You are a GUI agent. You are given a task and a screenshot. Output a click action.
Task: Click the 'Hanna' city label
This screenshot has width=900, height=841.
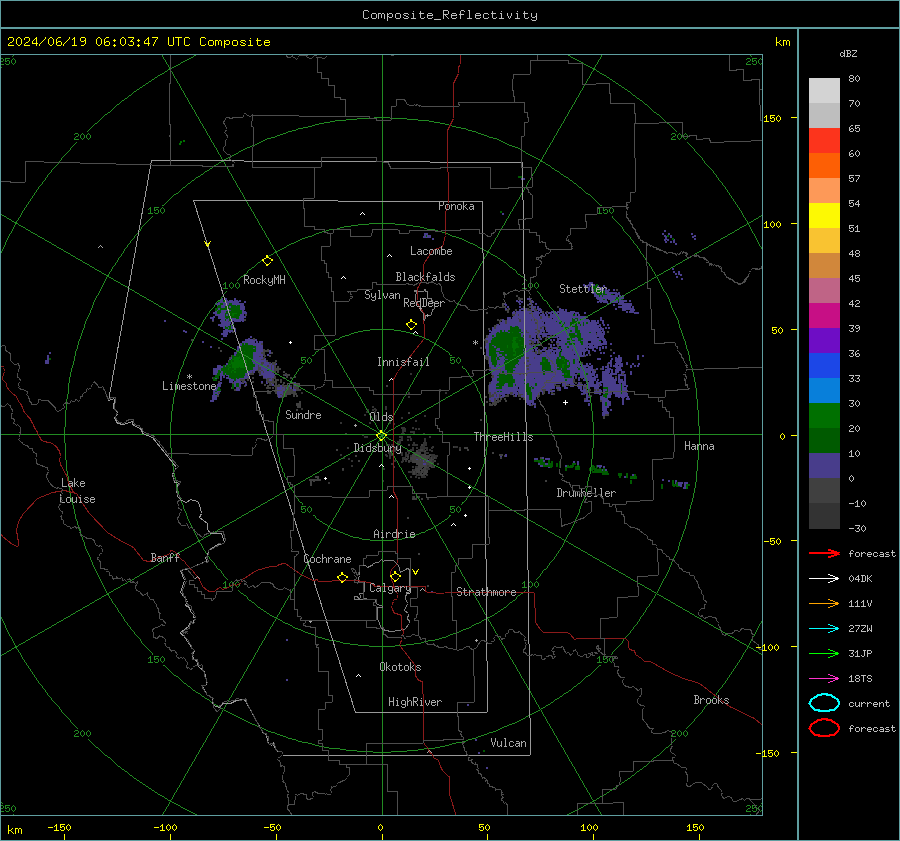699,446
